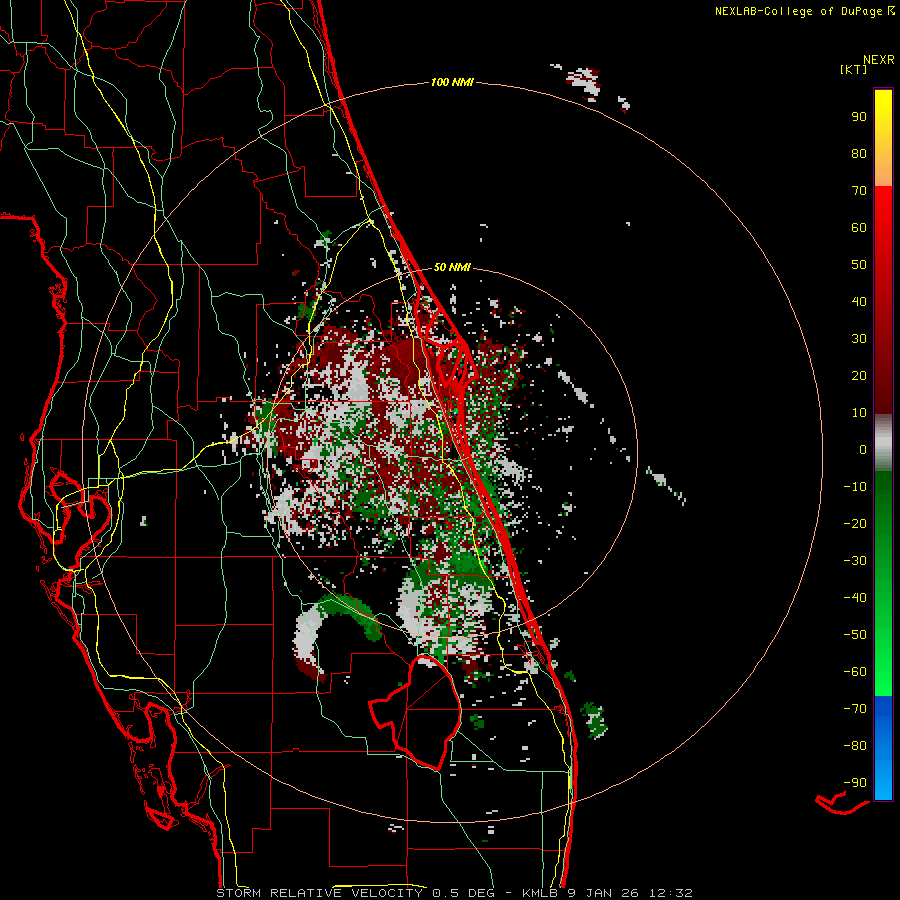Image resolution: width=900 pixels, height=900 pixels.
Task: Click the -80 value on color scale
Action: [x=855, y=746]
